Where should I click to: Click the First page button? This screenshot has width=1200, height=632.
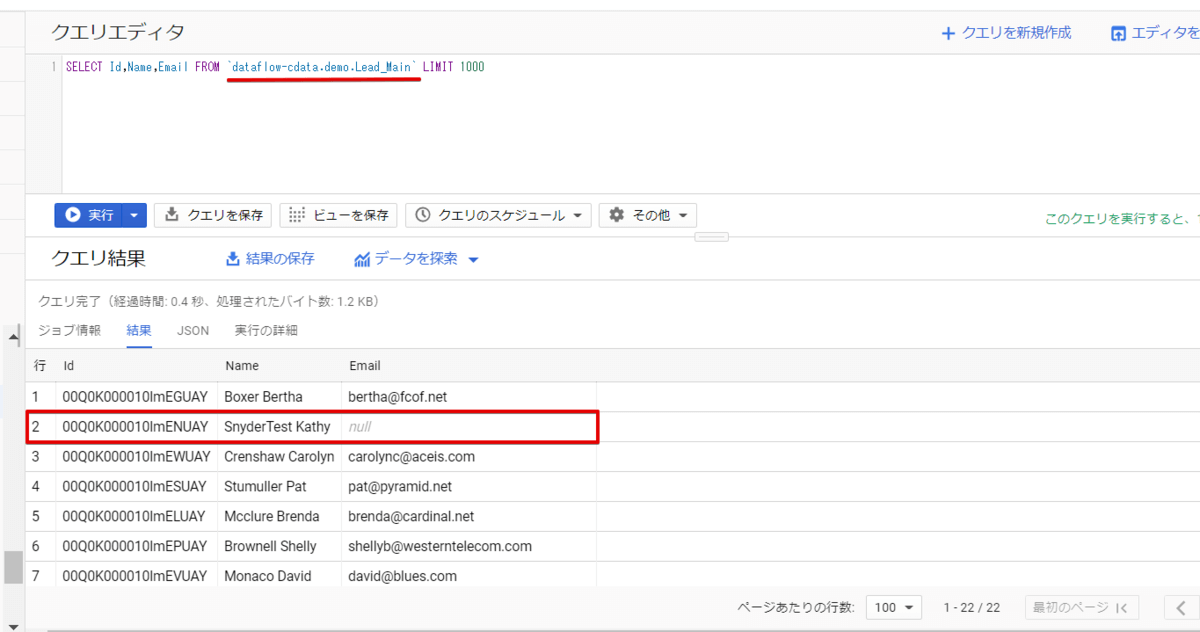(1083, 607)
